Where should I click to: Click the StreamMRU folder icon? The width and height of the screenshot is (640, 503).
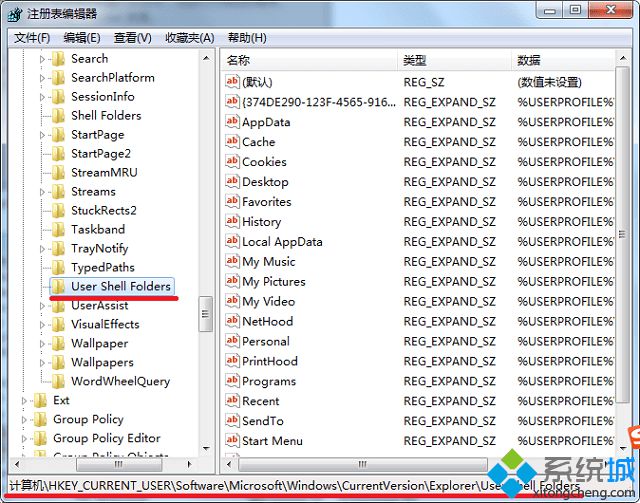pos(58,173)
